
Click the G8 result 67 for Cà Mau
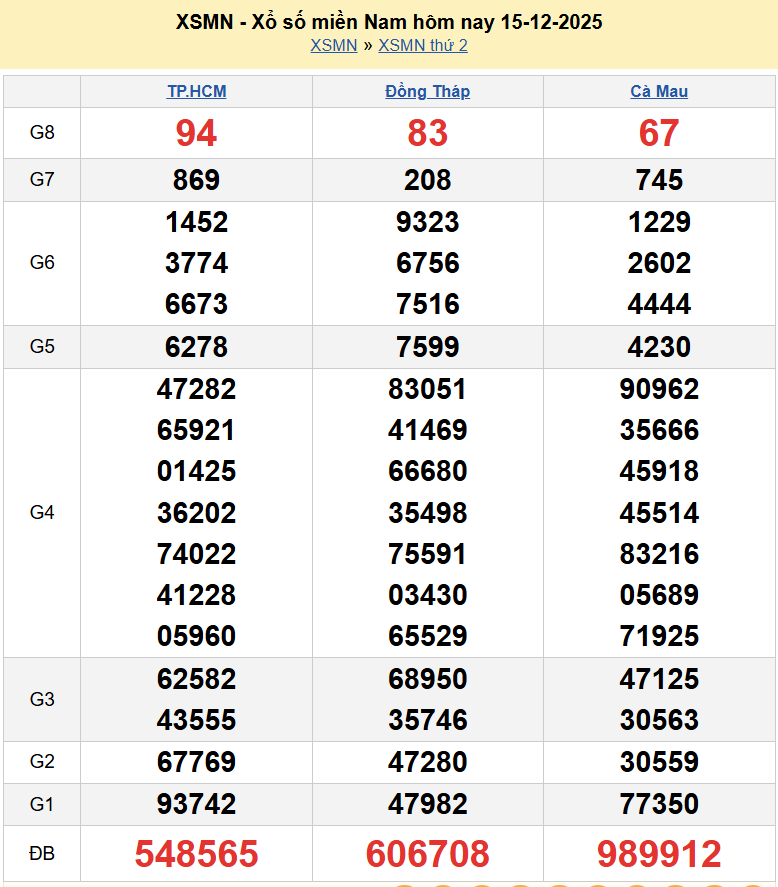(x=659, y=133)
